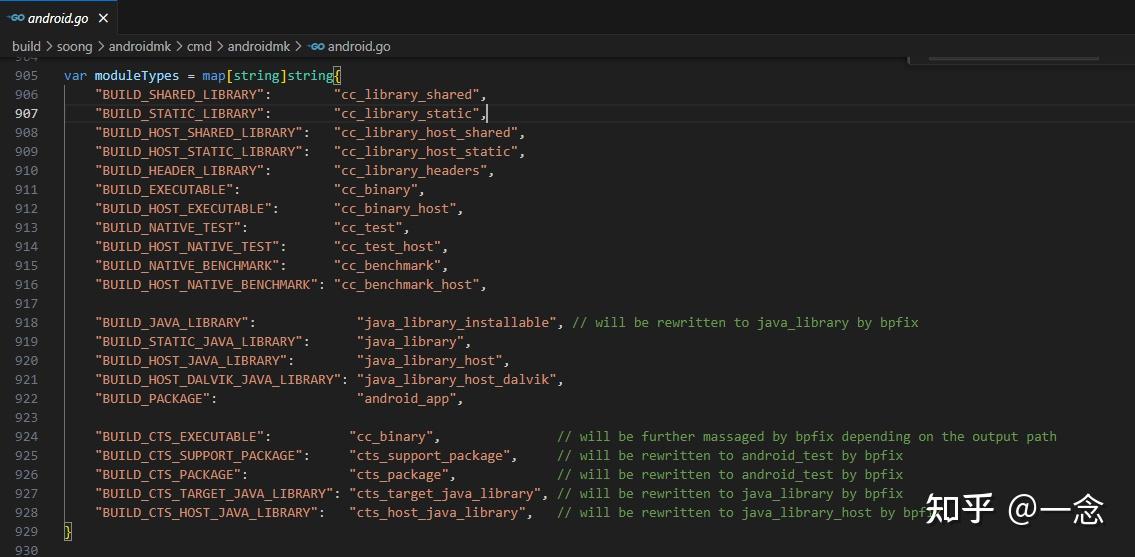1135x557 pixels.
Task: Click the "BUILD_PACKAGE" map key
Action: (x=155, y=399)
